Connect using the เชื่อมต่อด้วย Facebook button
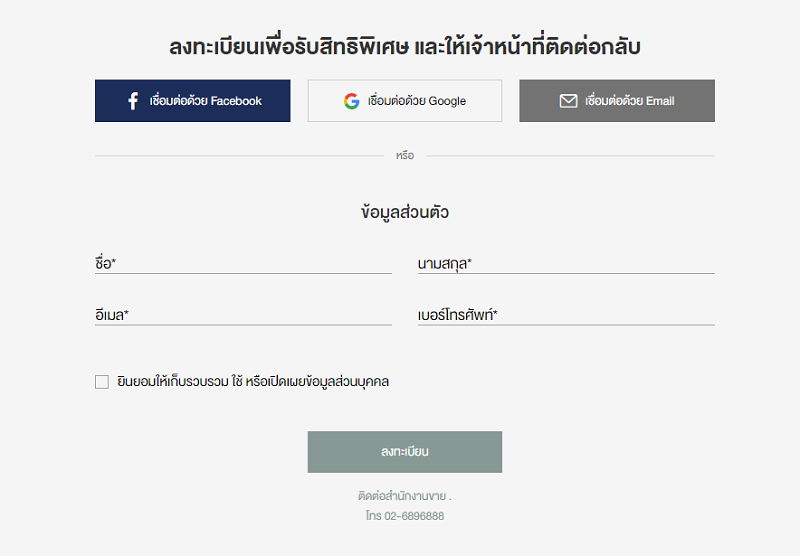The width and height of the screenshot is (800, 556). (x=192, y=100)
